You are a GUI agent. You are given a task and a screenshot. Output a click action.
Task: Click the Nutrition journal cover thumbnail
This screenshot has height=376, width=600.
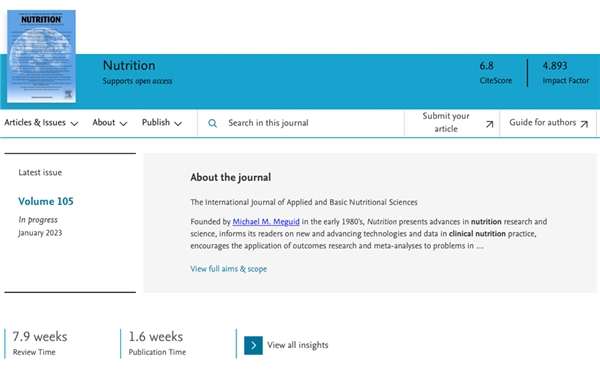click(x=41, y=56)
